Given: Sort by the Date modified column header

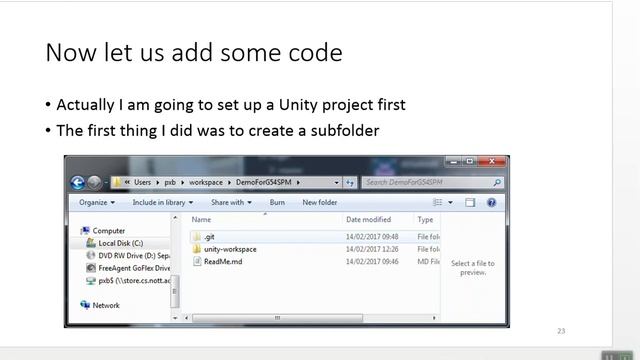Looking at the screenshot, I should pyautogui.click(x=369, y=220).
